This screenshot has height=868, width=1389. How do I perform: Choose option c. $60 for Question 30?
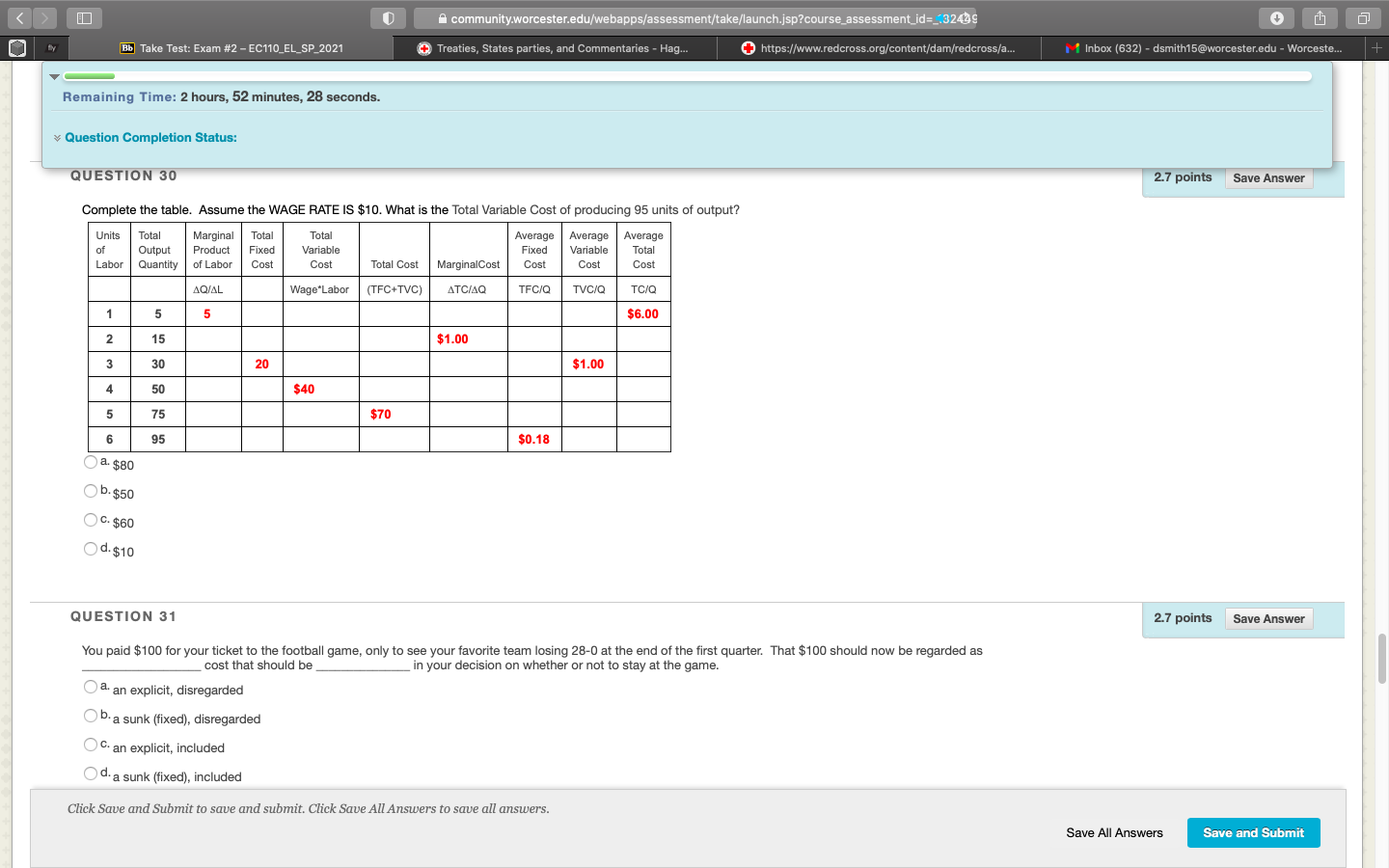[91, 520]
